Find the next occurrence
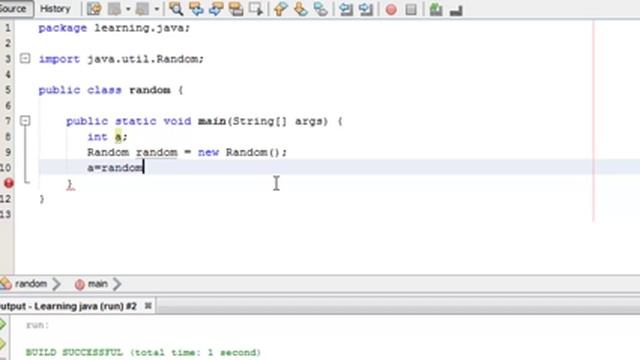The width and height of the screenshot is (640, 360). (216, 9)
